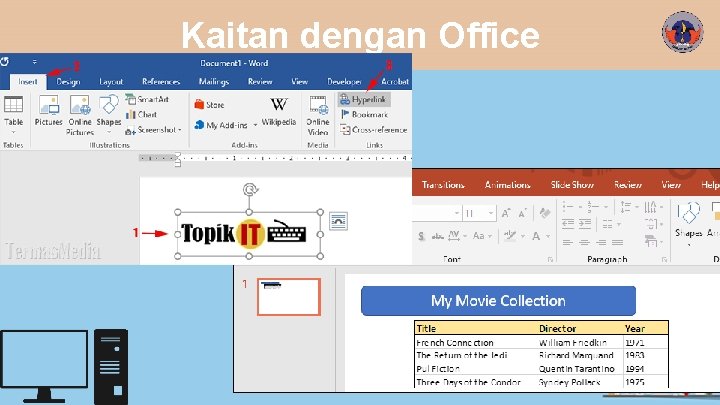
Task: Toggle text shadow in PowerPoint
Action: (x=421, y=236)
